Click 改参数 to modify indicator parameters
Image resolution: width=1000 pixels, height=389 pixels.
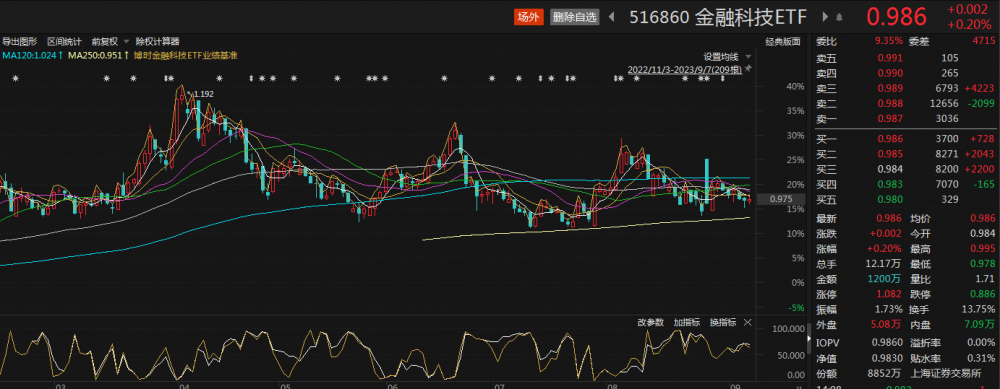(651, 322)
